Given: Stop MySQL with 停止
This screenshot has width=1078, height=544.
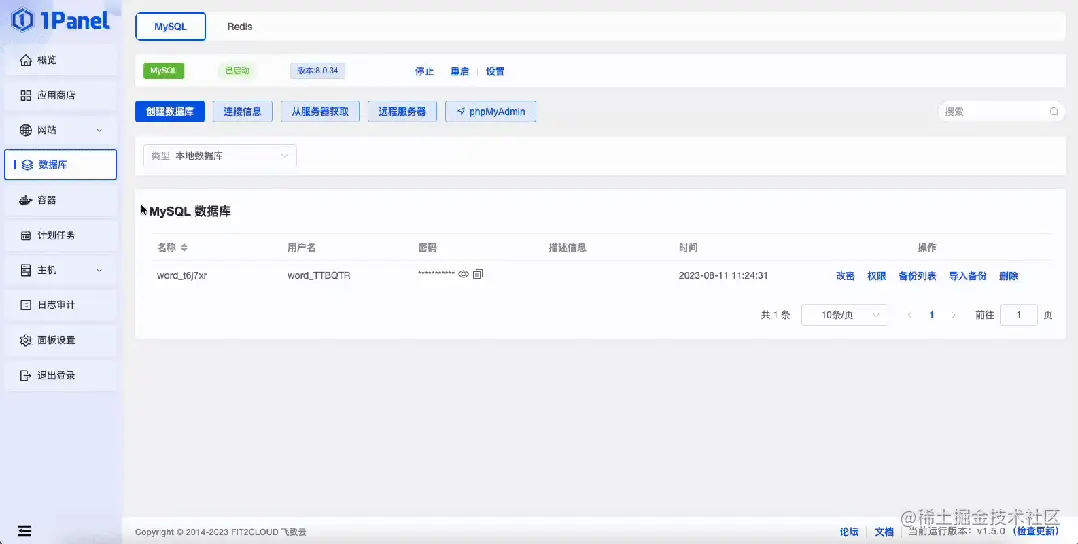Looking at the screenshot, I should 424,72.
